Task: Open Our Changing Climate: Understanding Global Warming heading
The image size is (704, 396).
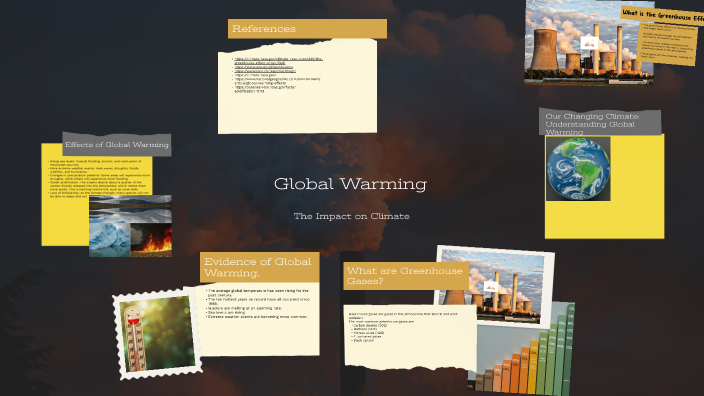Action: (x=600, y=122)
